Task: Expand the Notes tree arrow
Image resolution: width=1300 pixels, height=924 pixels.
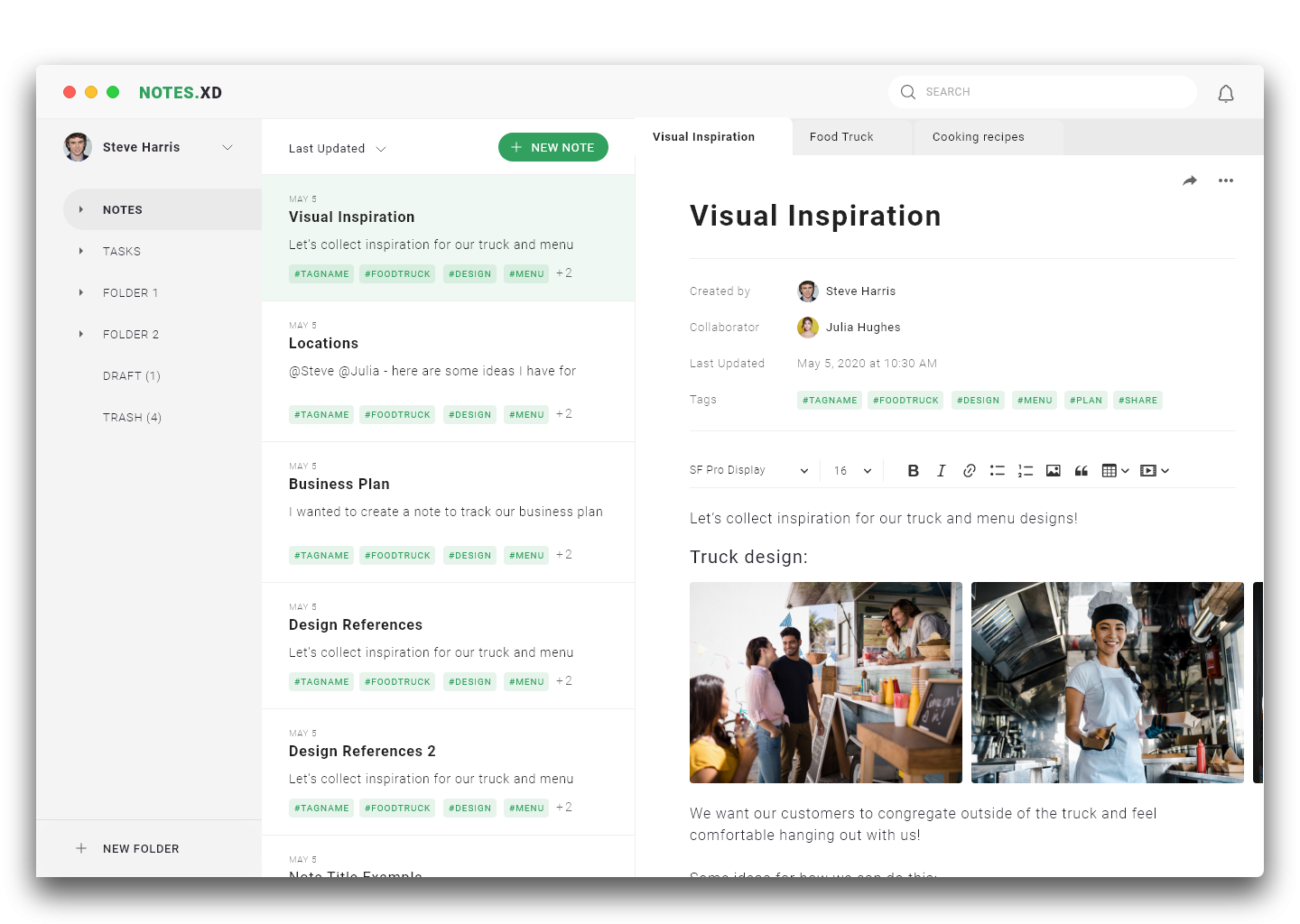Action: 80,209
